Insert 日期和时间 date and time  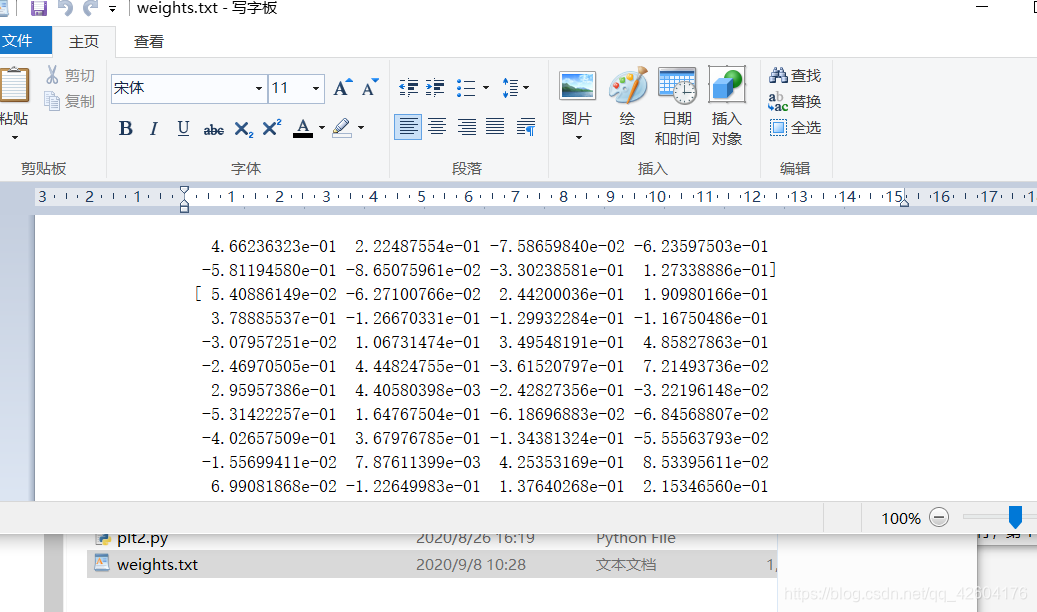point(677,106)
